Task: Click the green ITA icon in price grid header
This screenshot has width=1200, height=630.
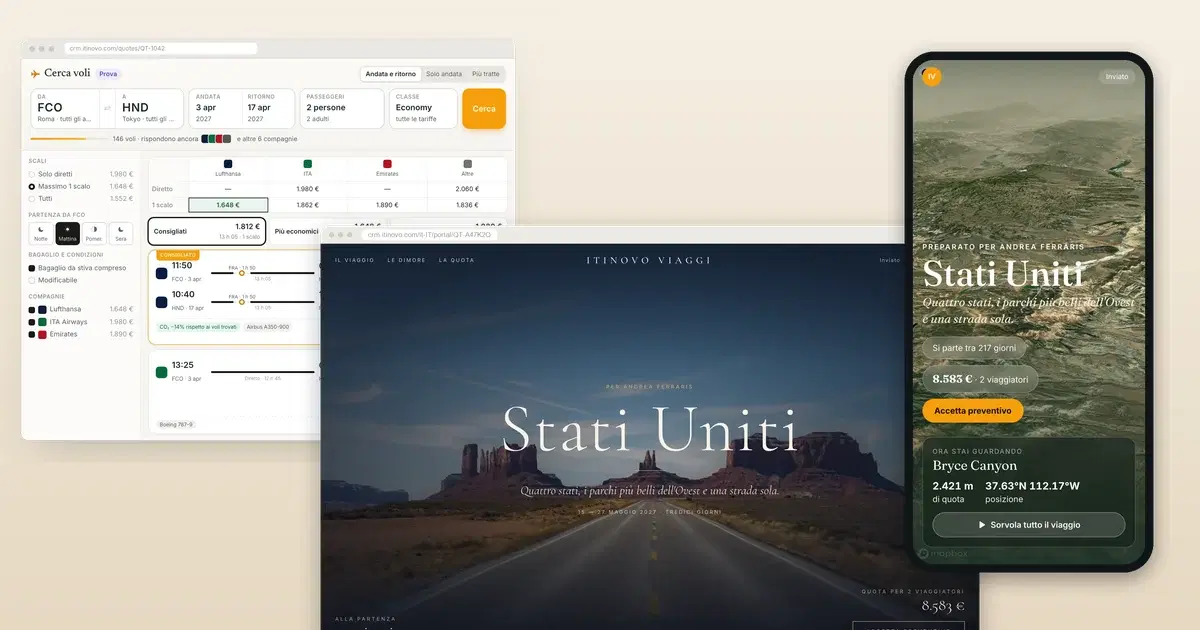Action: [x=308, y=164]
